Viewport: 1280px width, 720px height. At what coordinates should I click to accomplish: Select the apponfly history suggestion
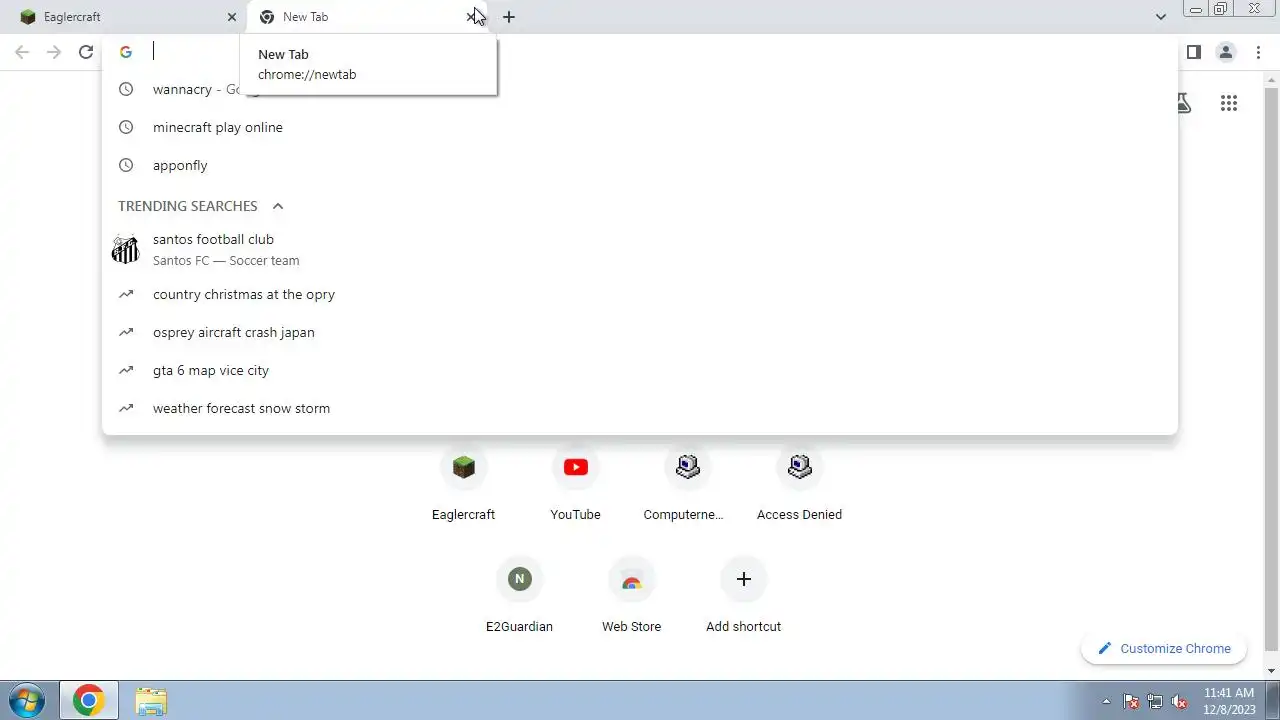[640, 165]
